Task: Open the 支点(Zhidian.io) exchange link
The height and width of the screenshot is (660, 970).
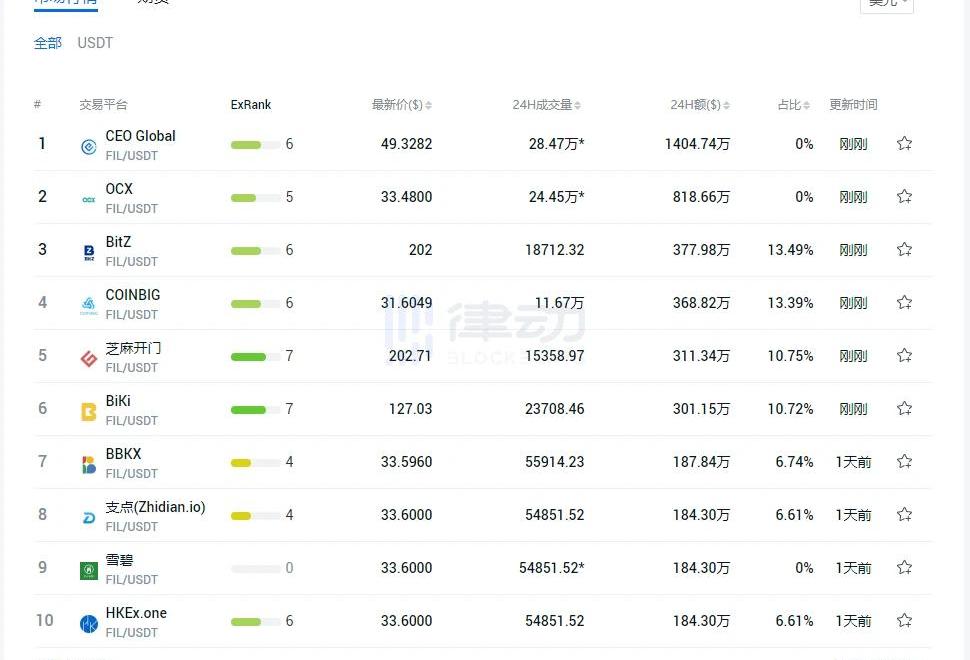Action: [155, 507]
